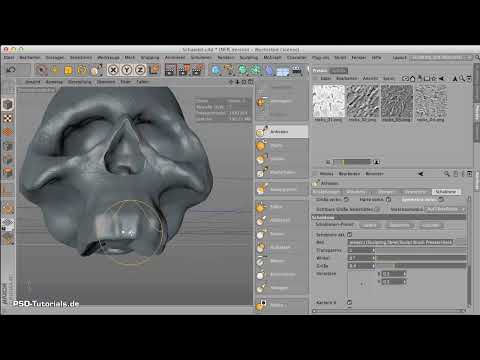
Task: Select the first white stencil thumbnail
Action: (328, 101)
